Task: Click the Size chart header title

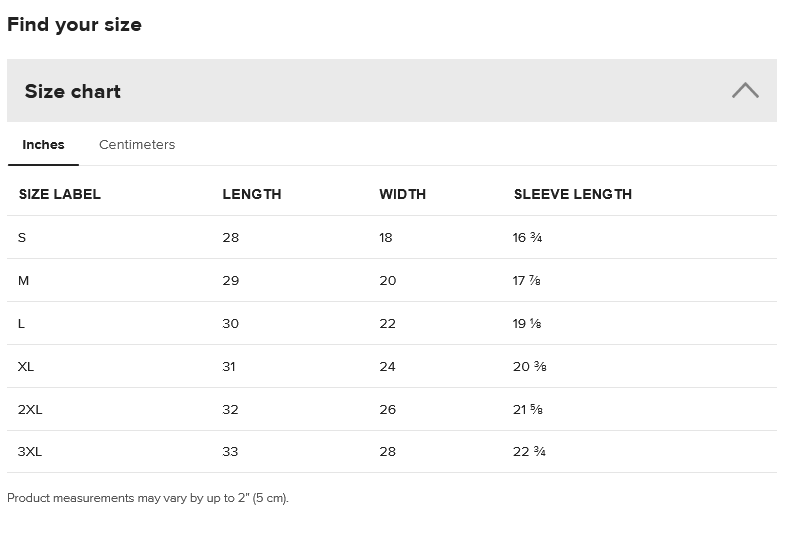Action: click(x=73, y=91)
